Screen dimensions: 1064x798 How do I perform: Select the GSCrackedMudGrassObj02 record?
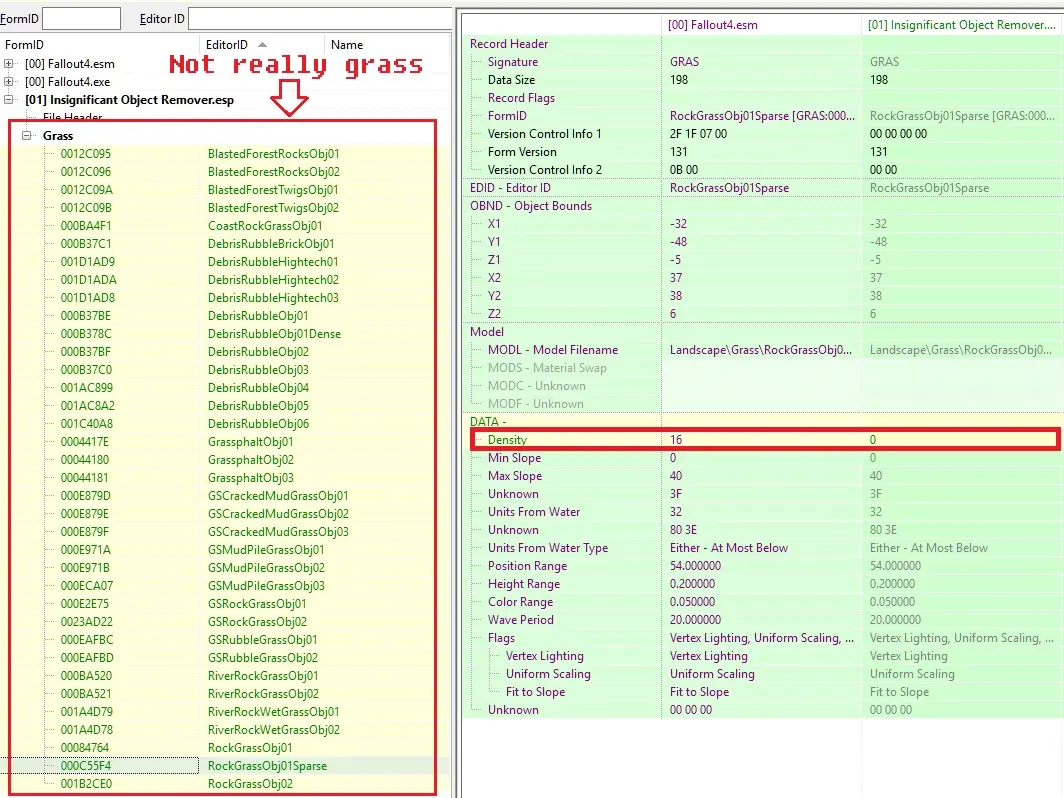tap(278, 514)
